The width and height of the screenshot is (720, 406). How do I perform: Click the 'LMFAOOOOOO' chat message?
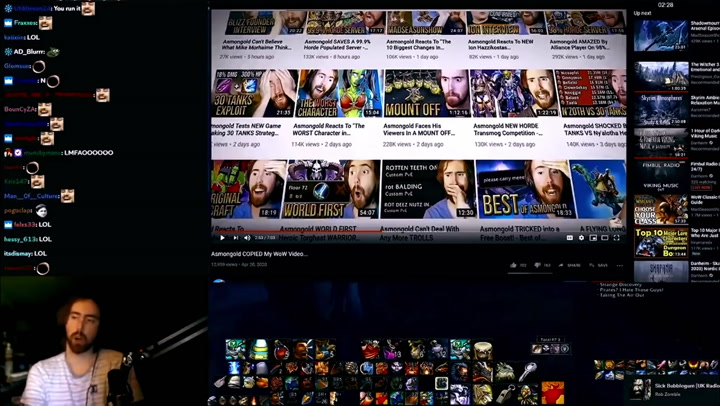click(89, 152)
